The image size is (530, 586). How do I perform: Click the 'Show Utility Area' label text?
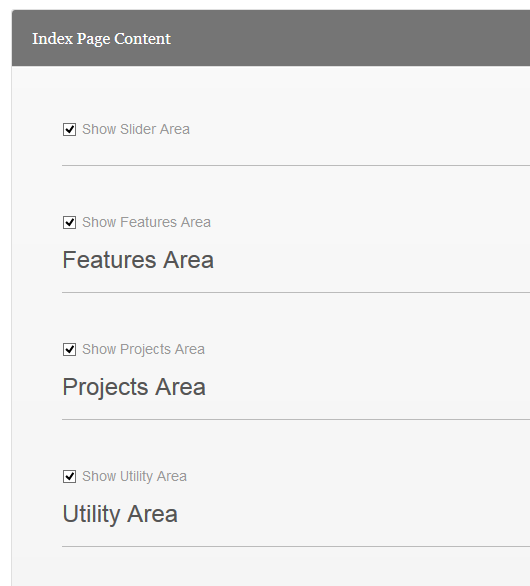click(x=134, y=476)
